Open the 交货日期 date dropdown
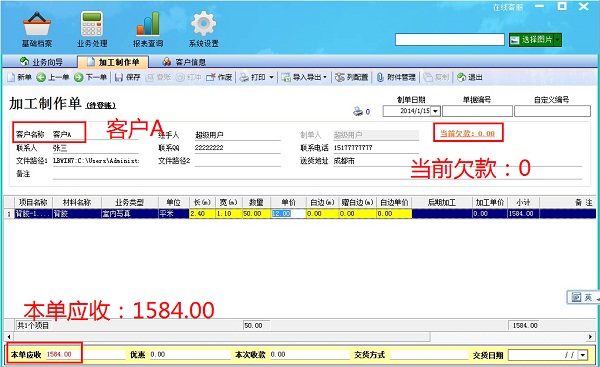This screenshot has width=600, height=367. 583,355
